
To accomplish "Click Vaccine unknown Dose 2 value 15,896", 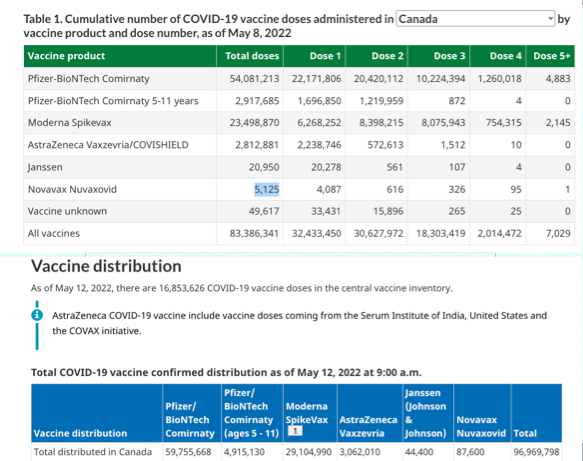I will point(388,211).
